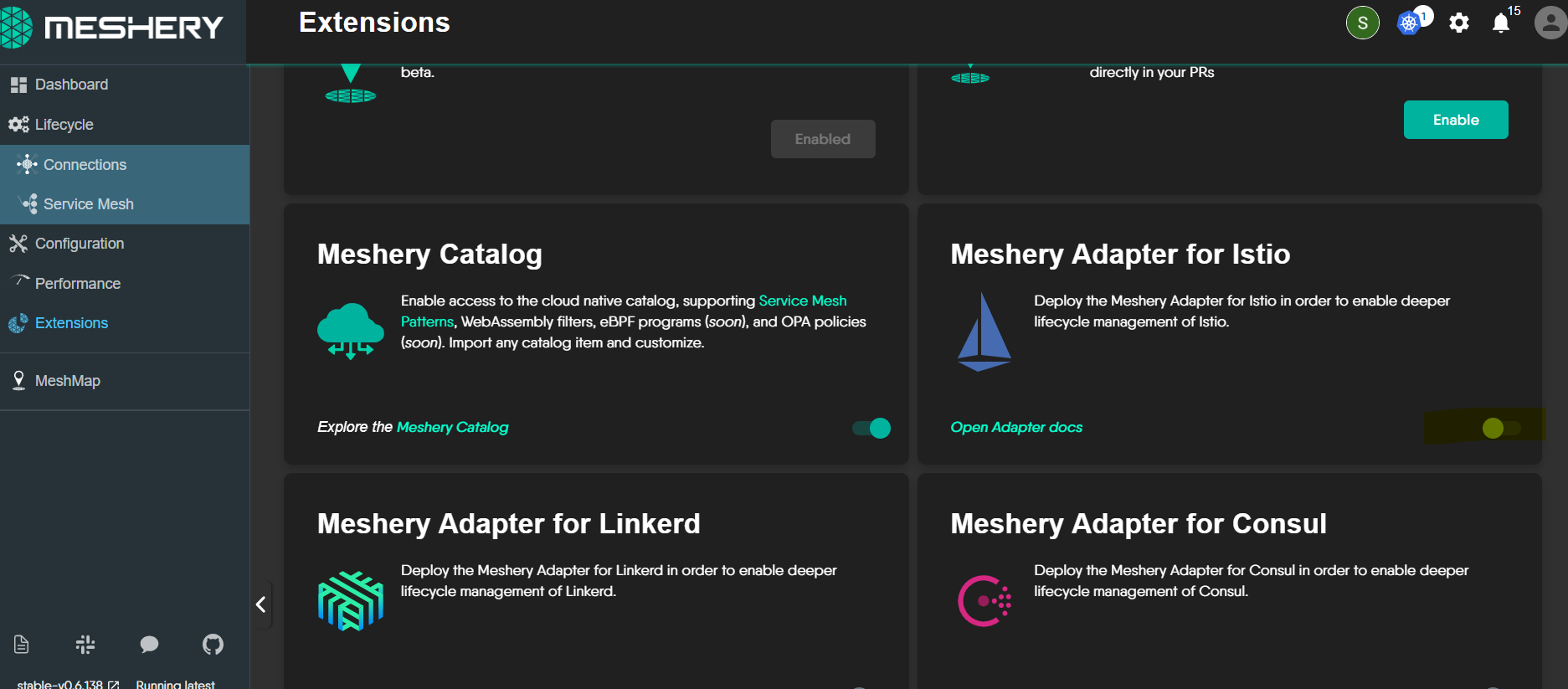Image resolution: width=1568 pixels, height=689 pixels.
Task: Toggle the Istio adapter switch
Action: click(x=1502, y=428)
